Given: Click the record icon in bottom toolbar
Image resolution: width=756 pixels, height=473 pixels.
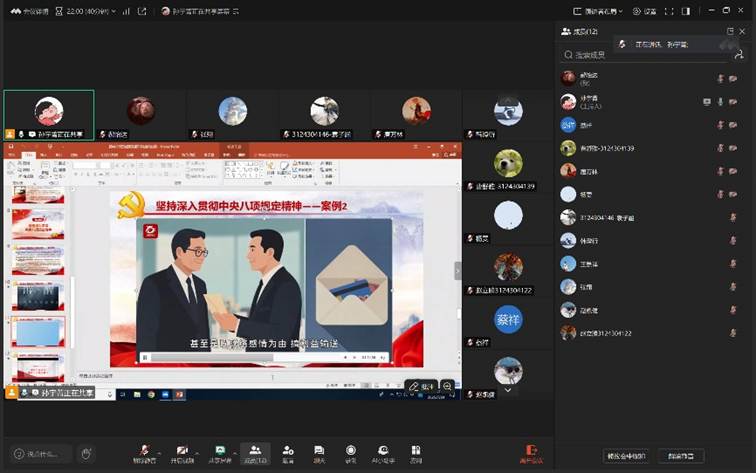Looking at the screenshot, I should pos(351,453).
